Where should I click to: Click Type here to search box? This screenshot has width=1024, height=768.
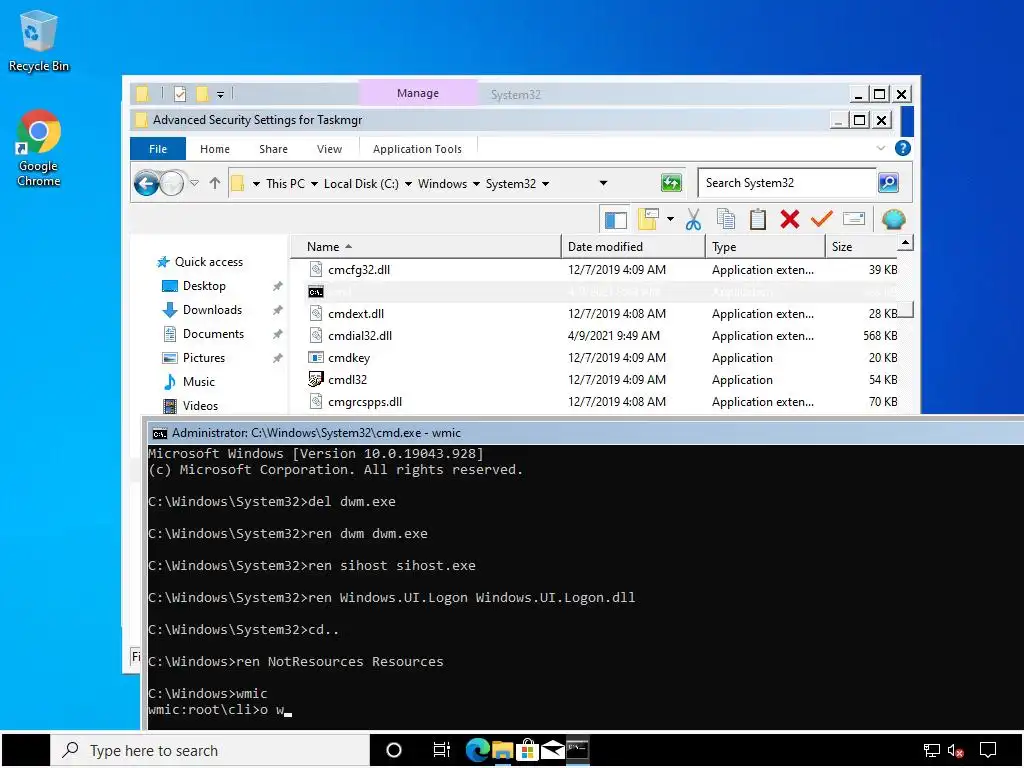point(210,750)
